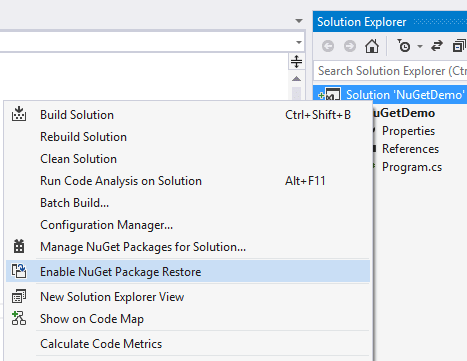Click the editor scrollbar up arrow

pos(296,79)
